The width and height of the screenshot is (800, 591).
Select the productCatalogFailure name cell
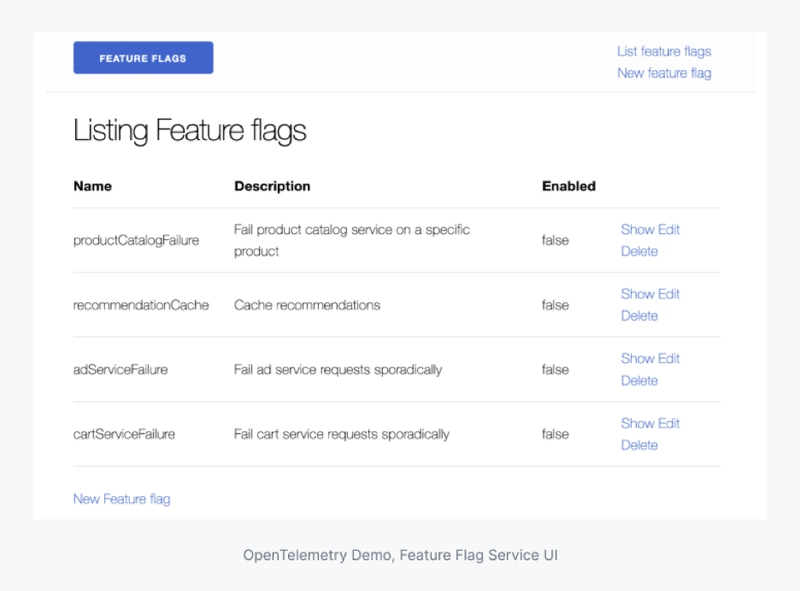(x=136, y=240)
